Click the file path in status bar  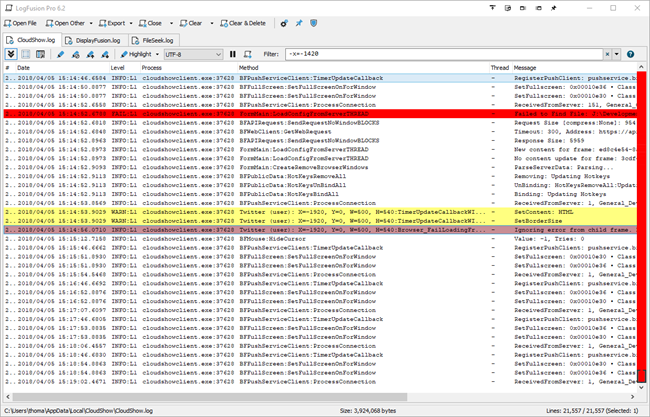tap(78, 411)
